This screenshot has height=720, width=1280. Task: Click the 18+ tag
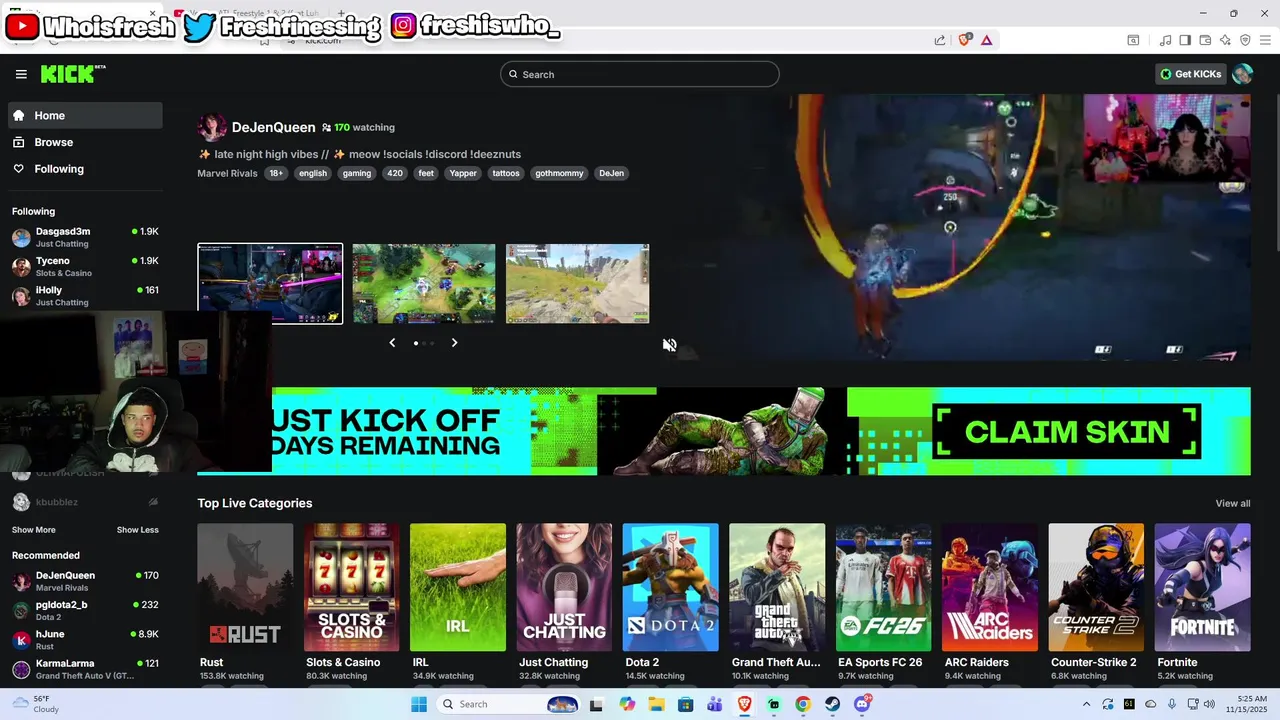point(276,173)
